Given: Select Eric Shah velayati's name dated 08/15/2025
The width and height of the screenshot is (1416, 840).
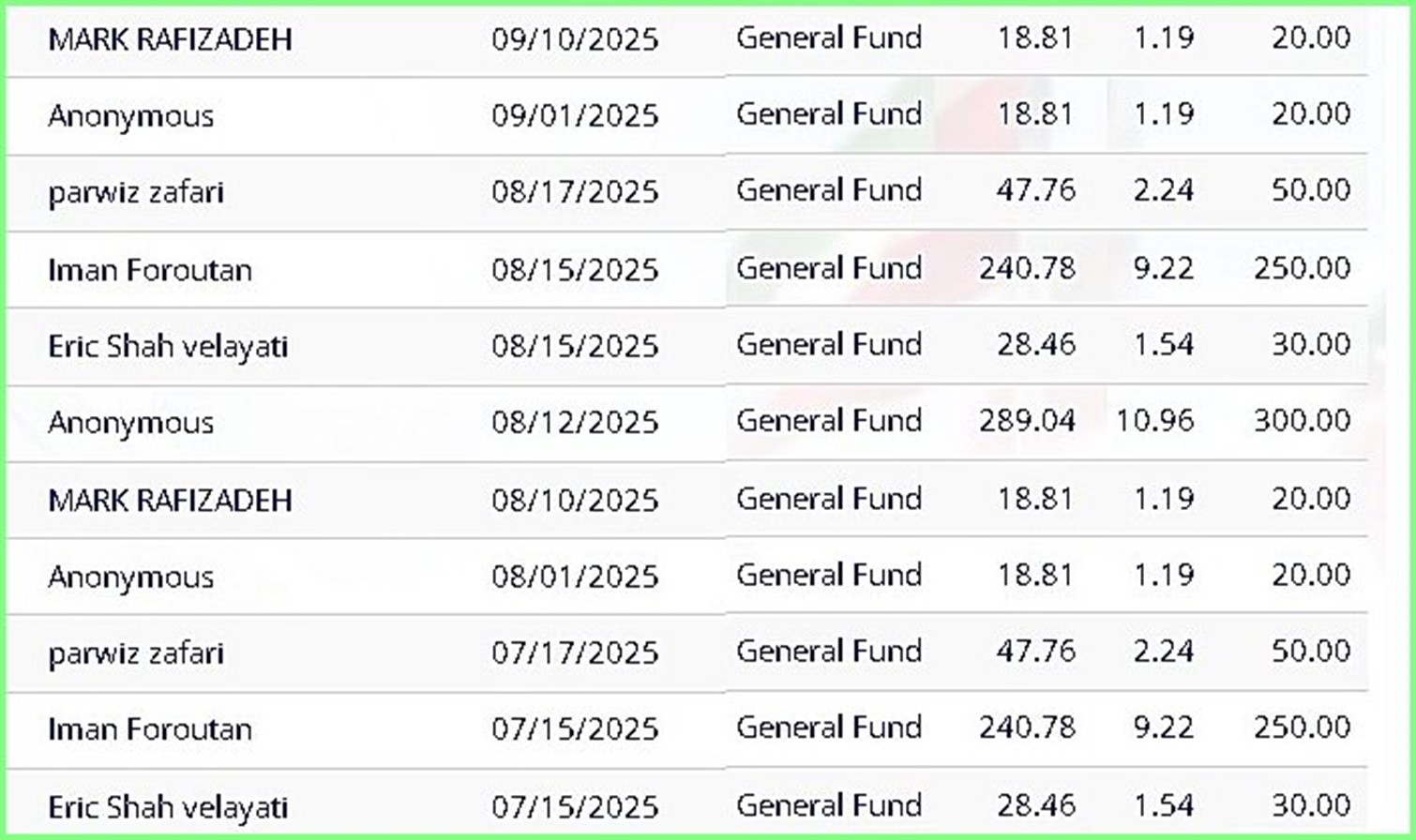Looking at the screenshot, I should 168,347.
